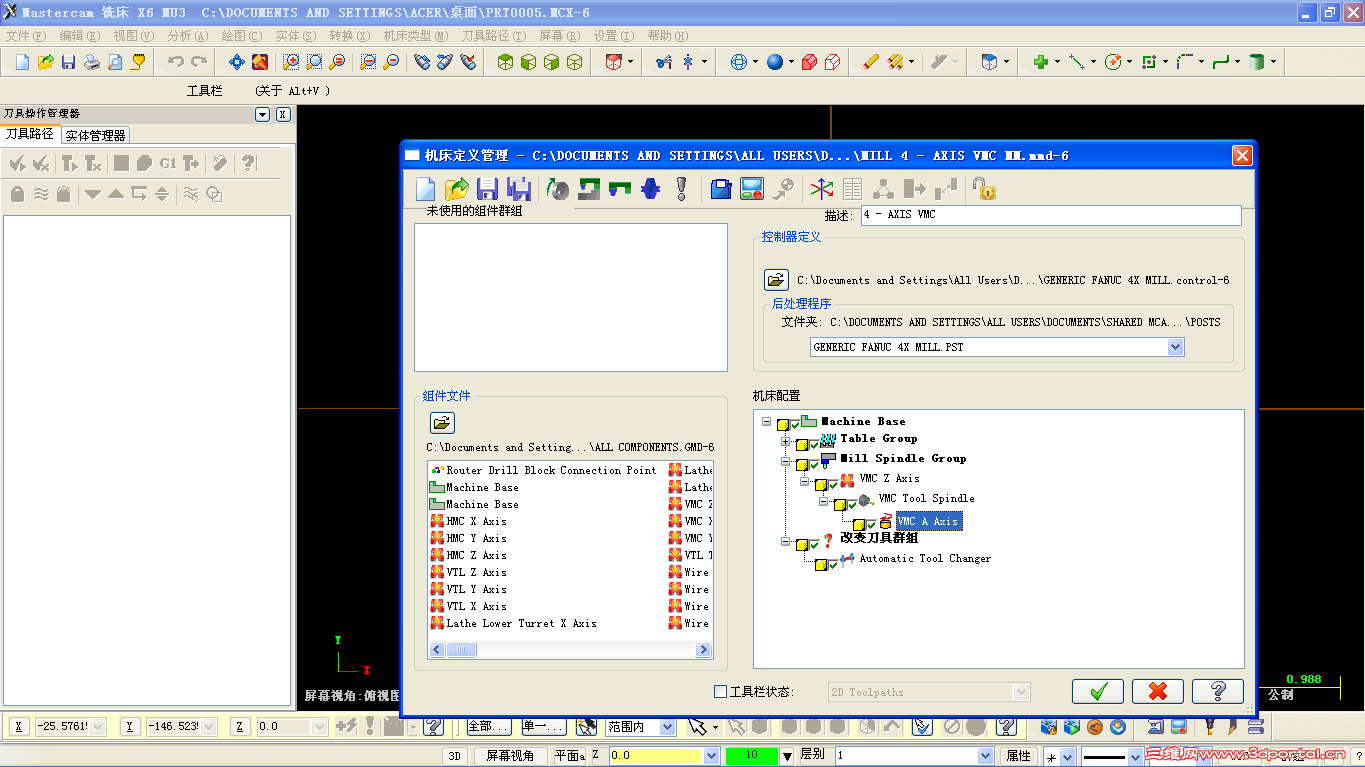Image resolution: width=1365 pixels, height=767 pixels.
Task: Collapse the Machine Base tree node
Action: point(766,421)
